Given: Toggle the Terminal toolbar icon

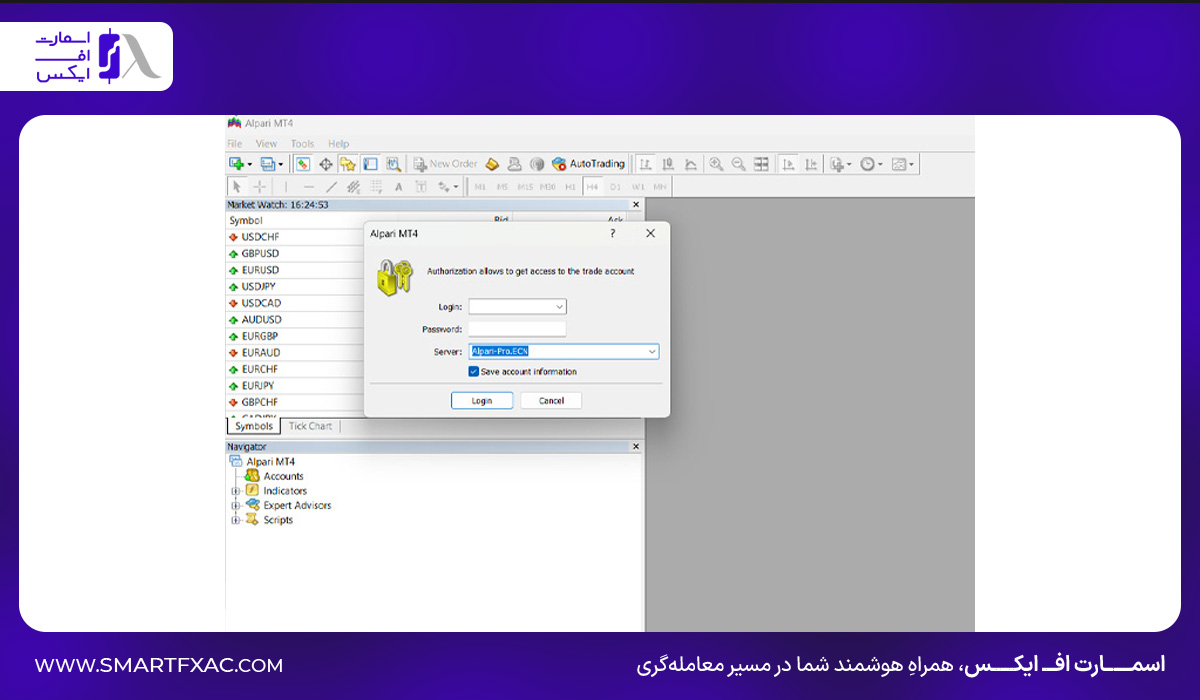Looking at the screenshot, I should pyautogui.click(x=370, y=164).
